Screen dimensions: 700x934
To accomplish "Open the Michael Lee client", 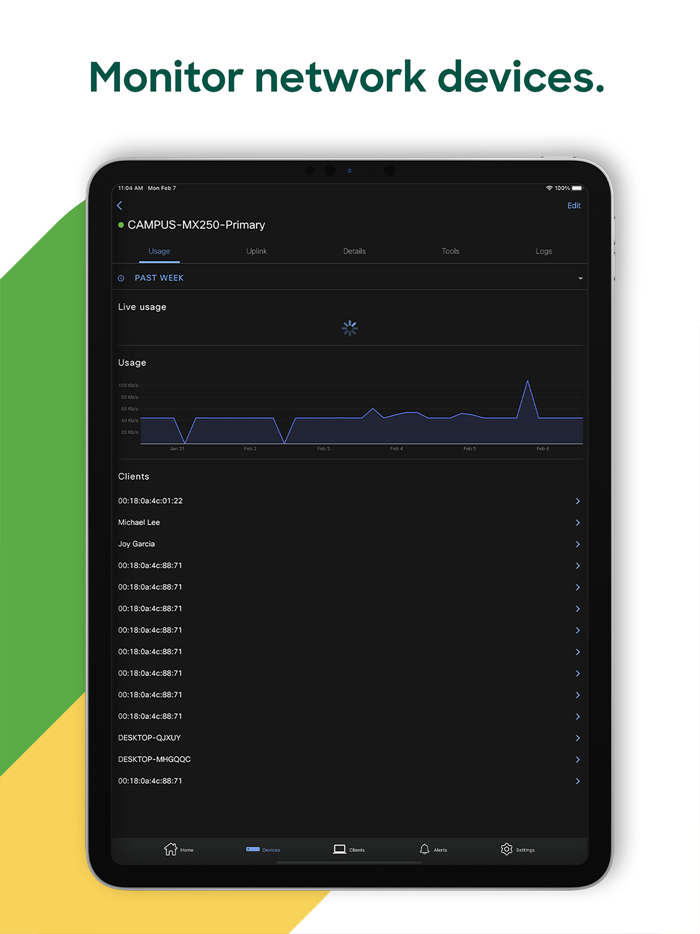I will (350, 522).
